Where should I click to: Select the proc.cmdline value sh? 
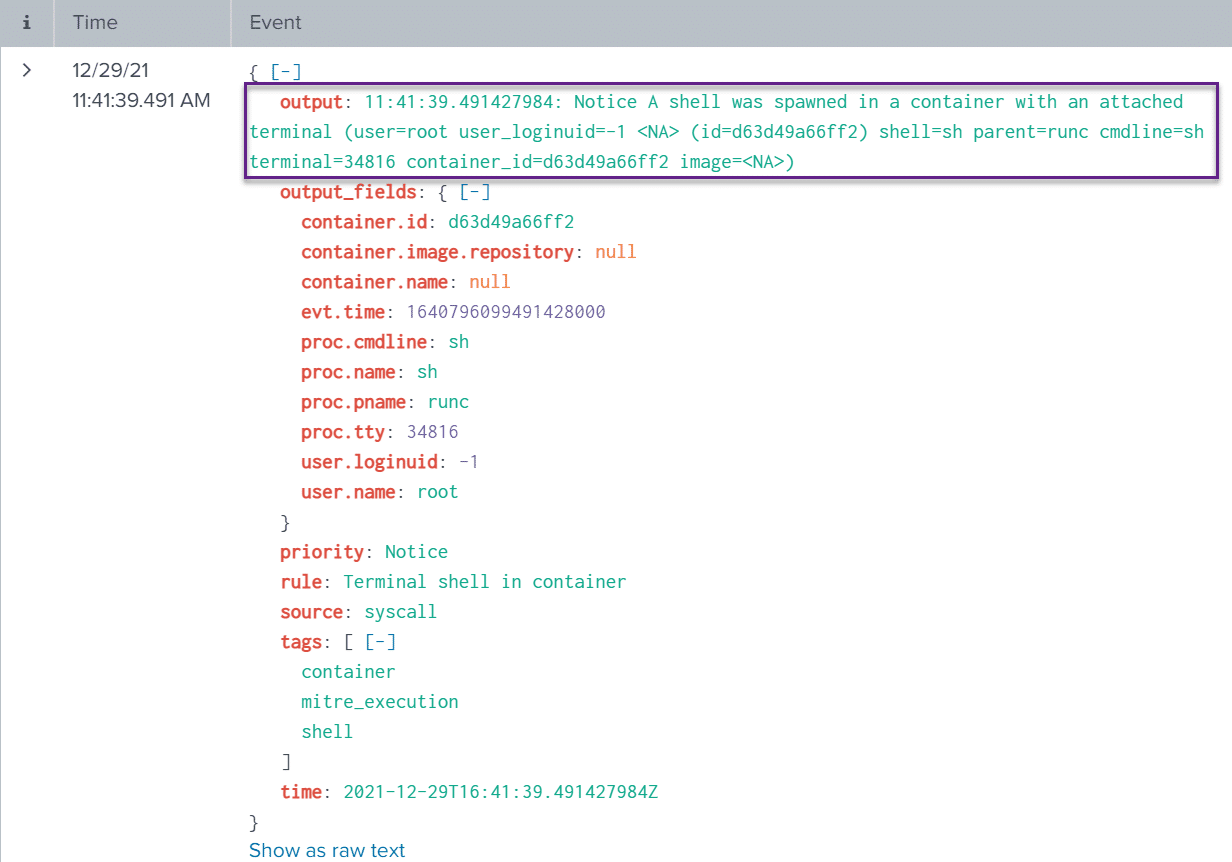[458, 341]
